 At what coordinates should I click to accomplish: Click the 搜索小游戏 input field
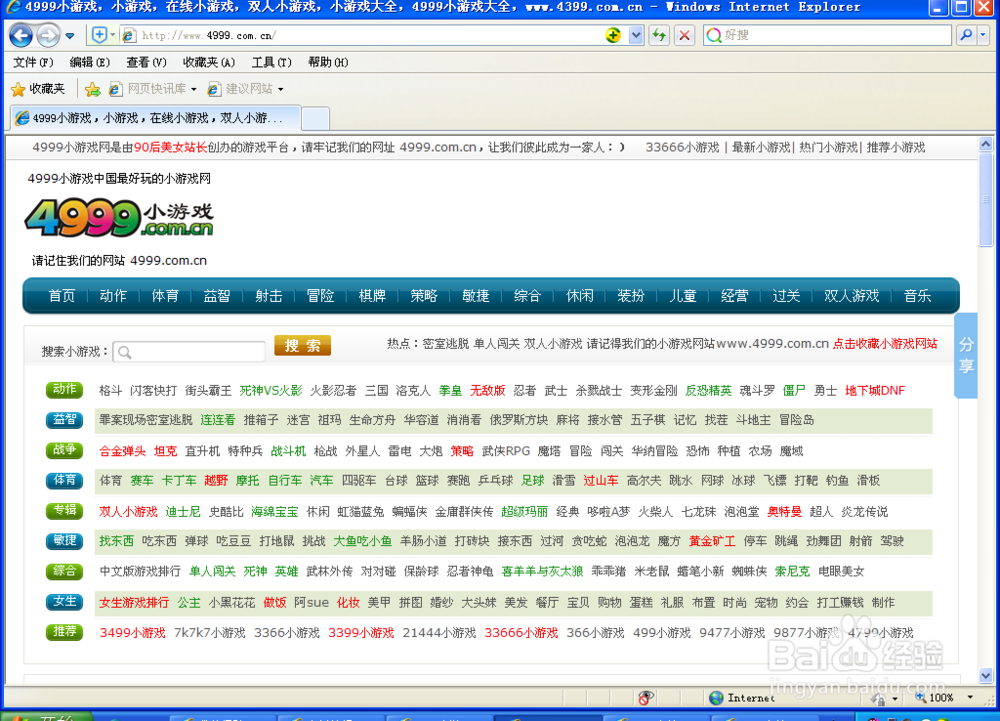click(189, 351)
